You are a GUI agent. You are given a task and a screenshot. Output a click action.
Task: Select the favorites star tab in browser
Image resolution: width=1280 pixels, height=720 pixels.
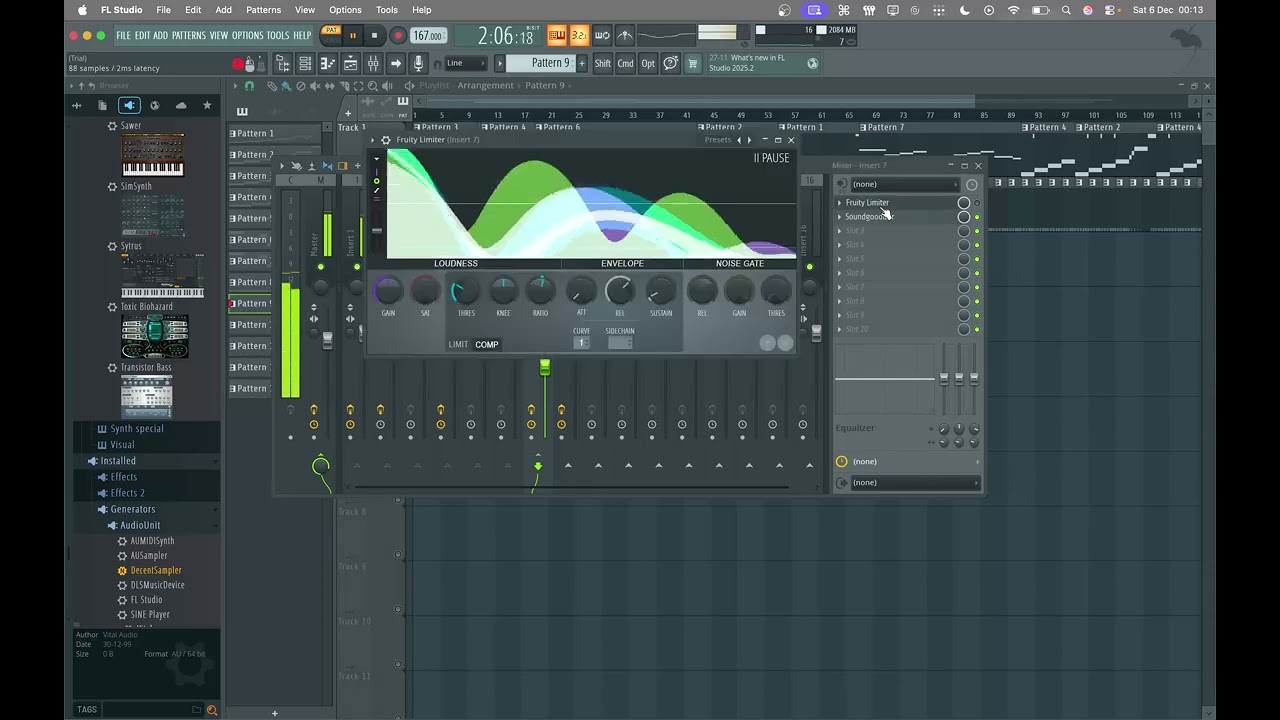tap(207, 105)
